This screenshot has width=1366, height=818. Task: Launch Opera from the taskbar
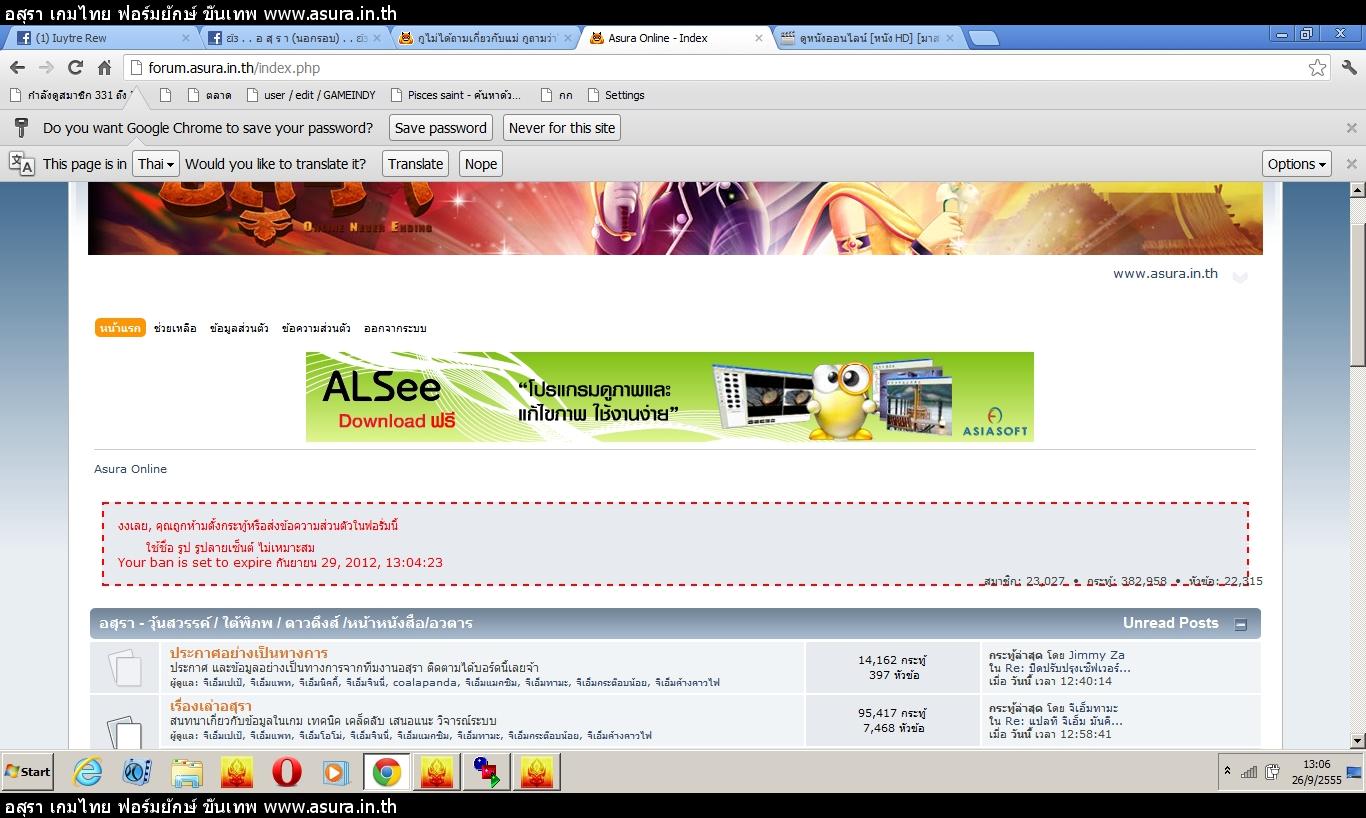[287, 772]
